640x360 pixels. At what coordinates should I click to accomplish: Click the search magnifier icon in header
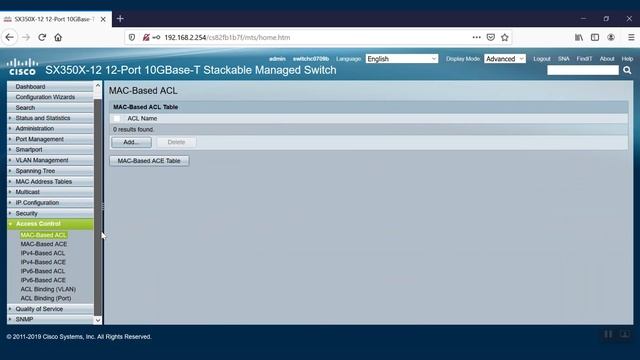click(x=627, y=70)
